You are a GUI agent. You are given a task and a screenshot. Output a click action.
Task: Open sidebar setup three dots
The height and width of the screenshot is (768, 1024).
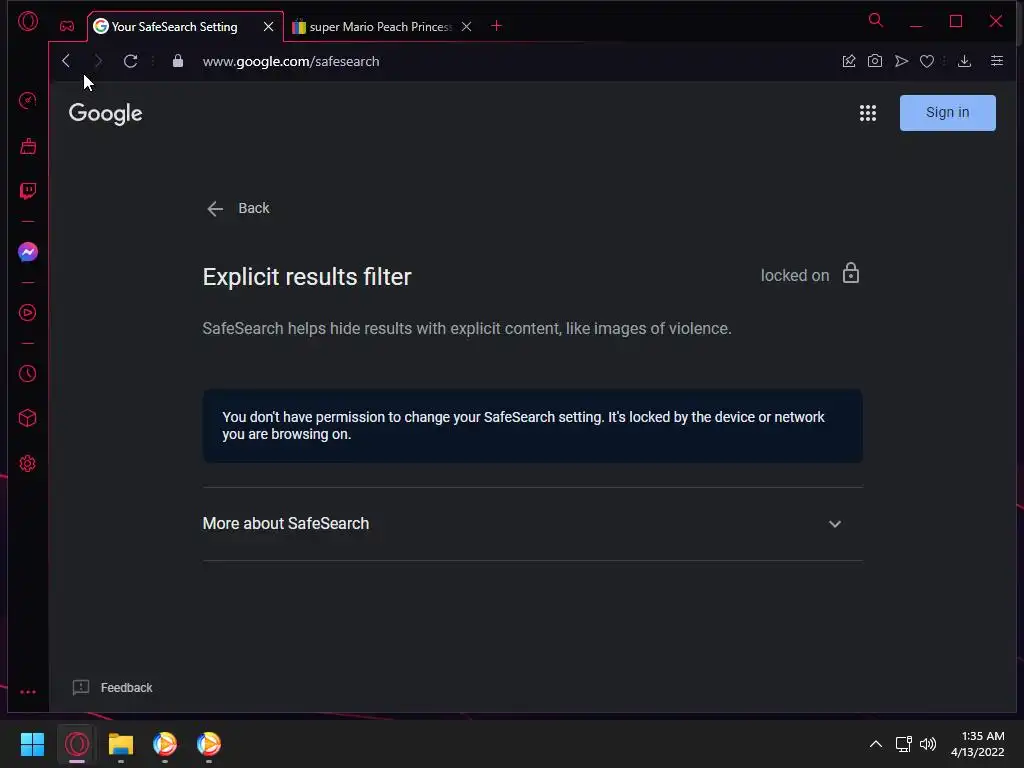(27, 692)
